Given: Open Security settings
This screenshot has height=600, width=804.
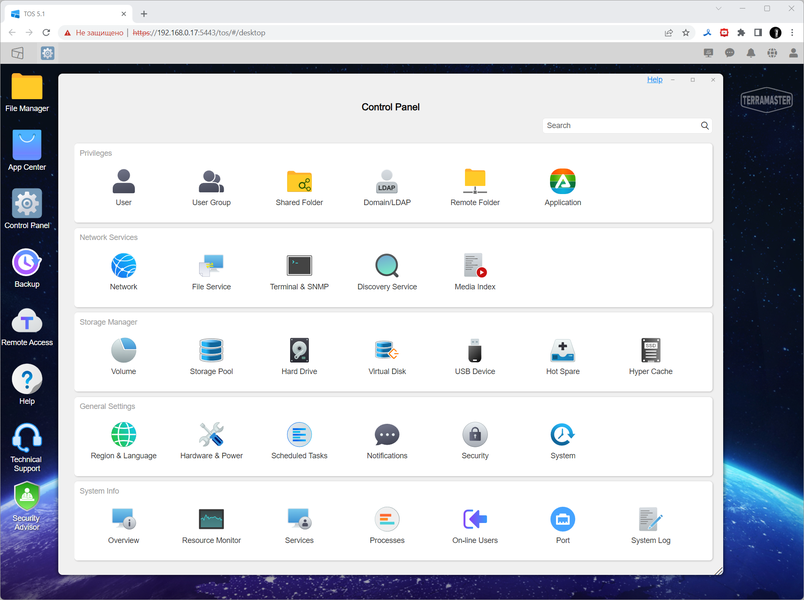Looking at the screenshot, I should 475,441.
